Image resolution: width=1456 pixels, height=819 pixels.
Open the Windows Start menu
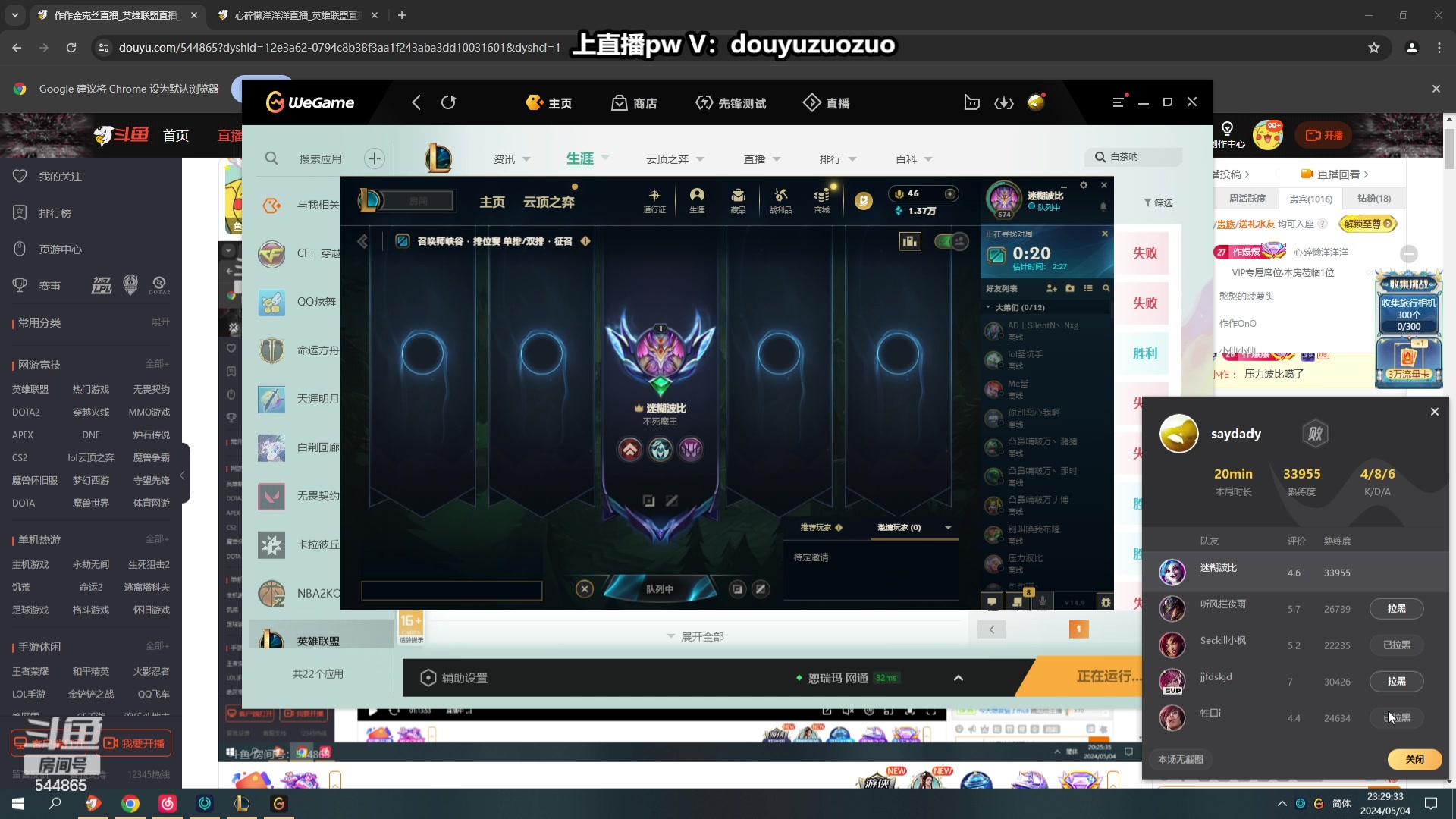click(18, 804)
